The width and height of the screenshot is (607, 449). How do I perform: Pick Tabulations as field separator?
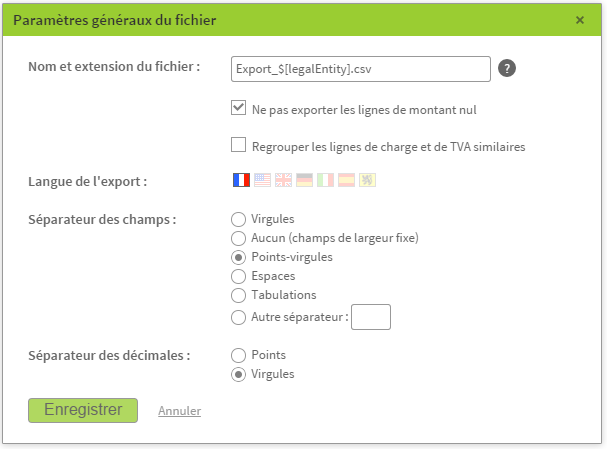pyautogui.click(x=238, y=295)
